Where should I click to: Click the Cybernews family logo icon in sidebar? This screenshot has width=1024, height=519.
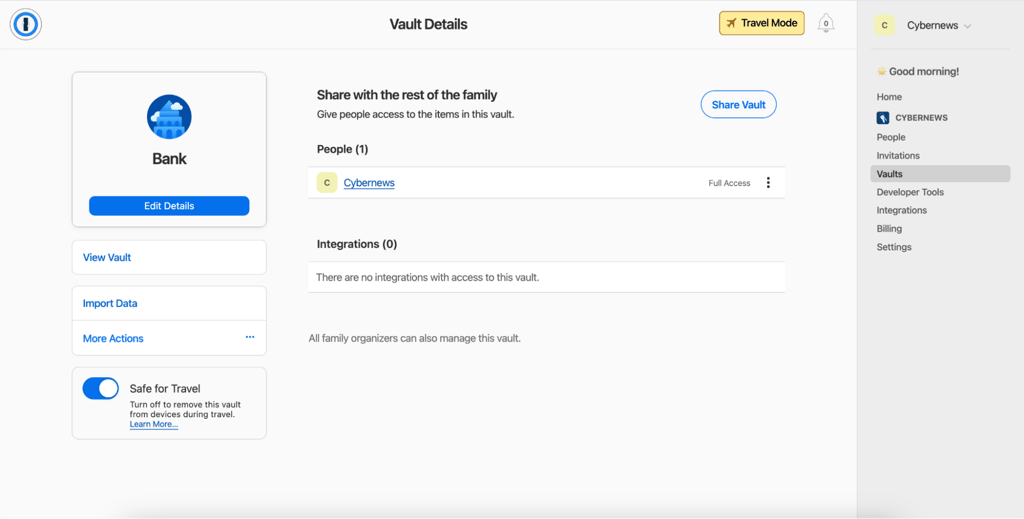882,118
